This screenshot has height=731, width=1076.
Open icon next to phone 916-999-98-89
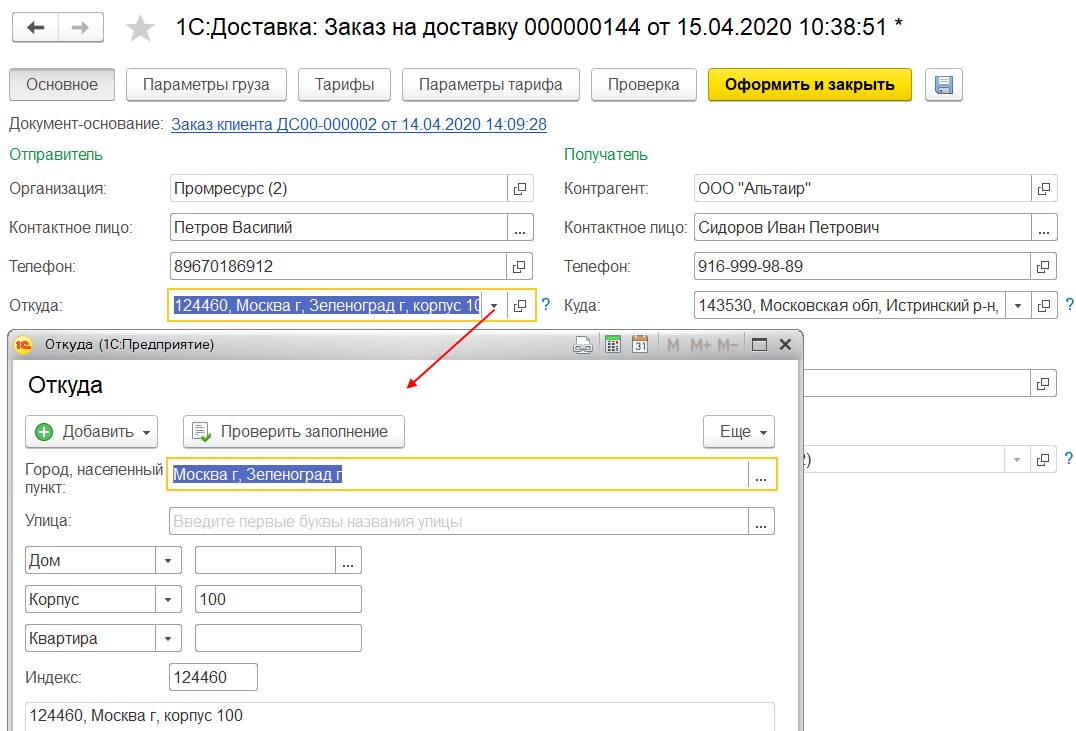[x=1044, y=266]
